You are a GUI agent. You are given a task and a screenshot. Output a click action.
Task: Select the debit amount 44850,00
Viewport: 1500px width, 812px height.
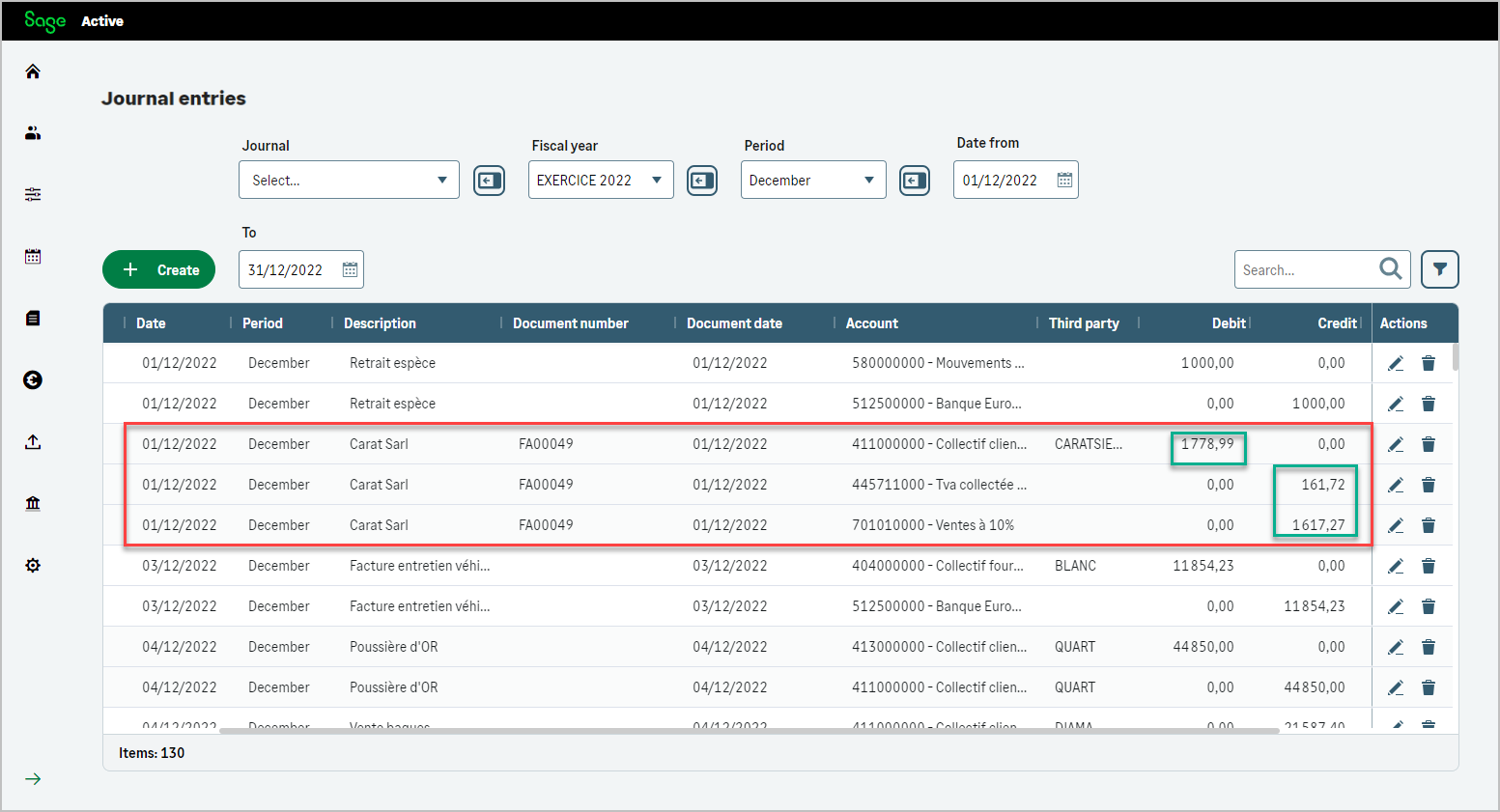pyautogui.click(x=1203, y=647)
